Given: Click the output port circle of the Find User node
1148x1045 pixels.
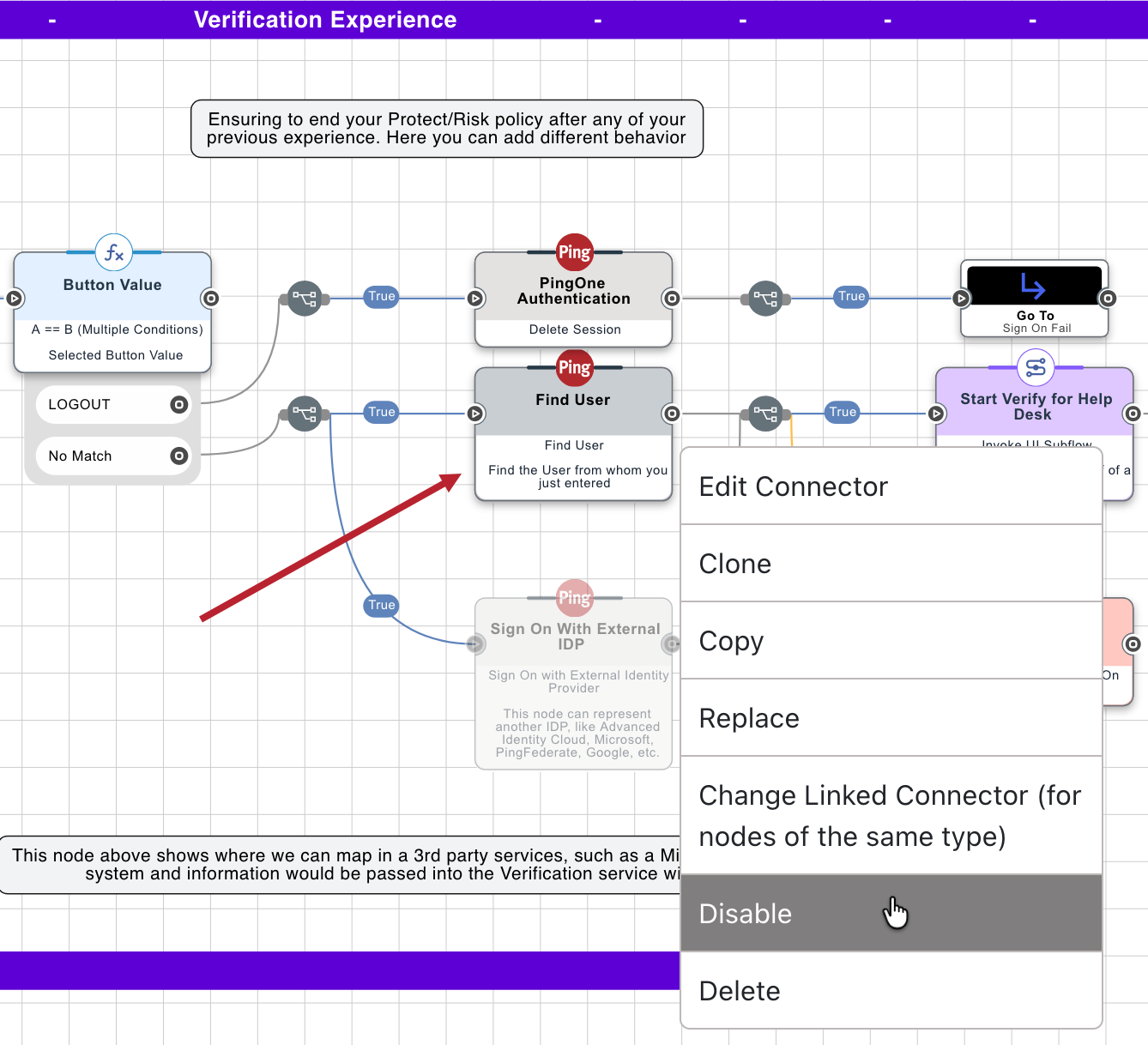Looking at the screenshot, I should [671, 414].
